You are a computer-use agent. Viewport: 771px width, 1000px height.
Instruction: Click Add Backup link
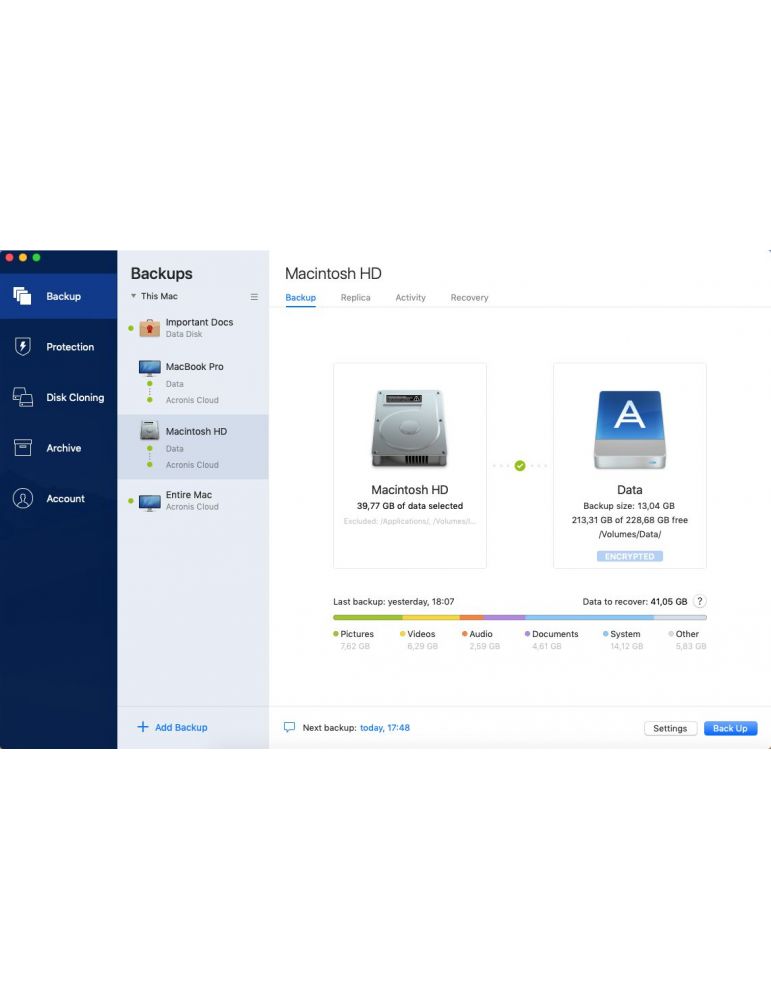(181, 727)
